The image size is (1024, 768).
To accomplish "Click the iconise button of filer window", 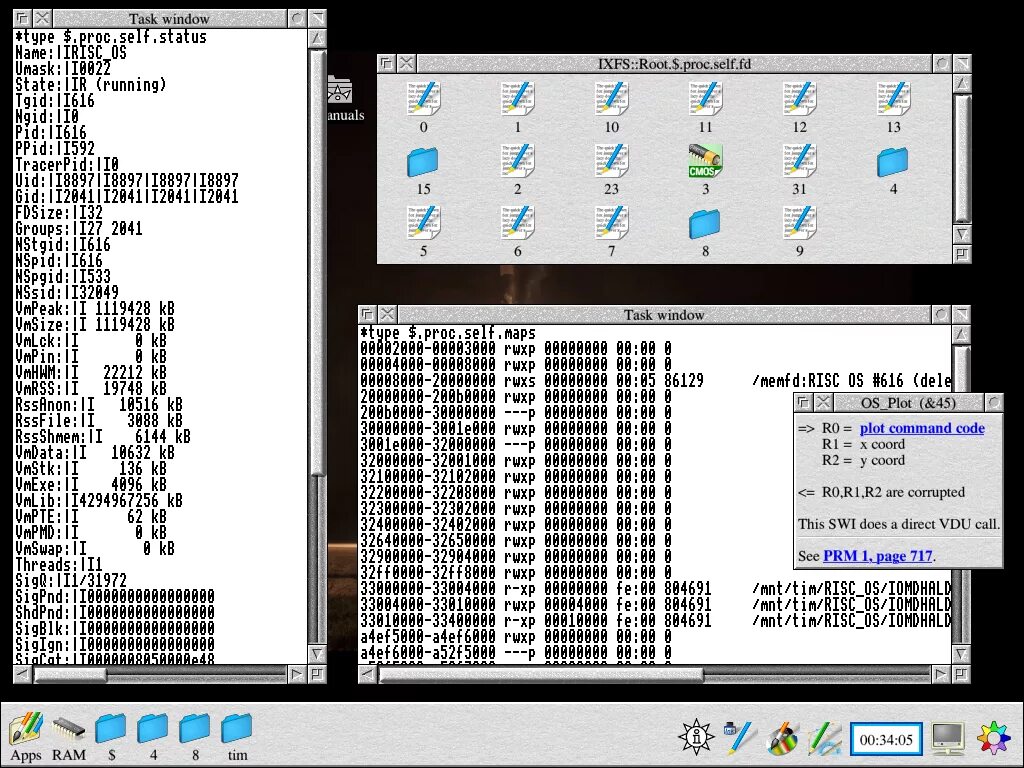I will point(941,64).
